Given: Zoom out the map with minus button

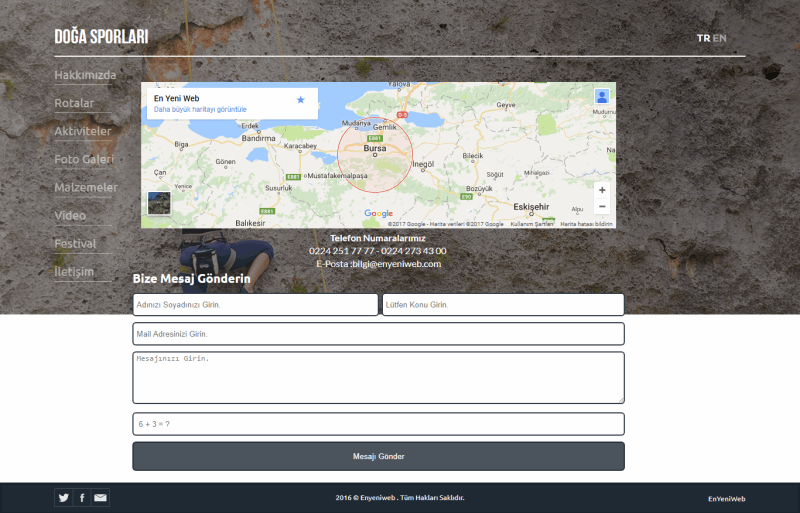Looking at the screenshot, I should pos(602,206).
